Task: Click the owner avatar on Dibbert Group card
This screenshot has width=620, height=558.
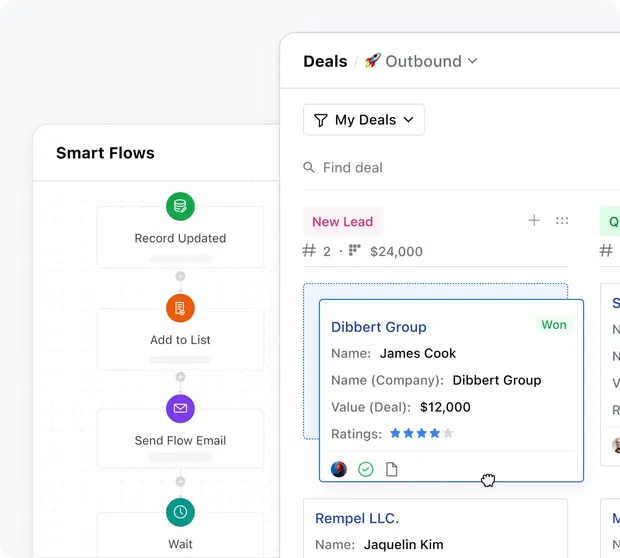Action: [339, 469]
